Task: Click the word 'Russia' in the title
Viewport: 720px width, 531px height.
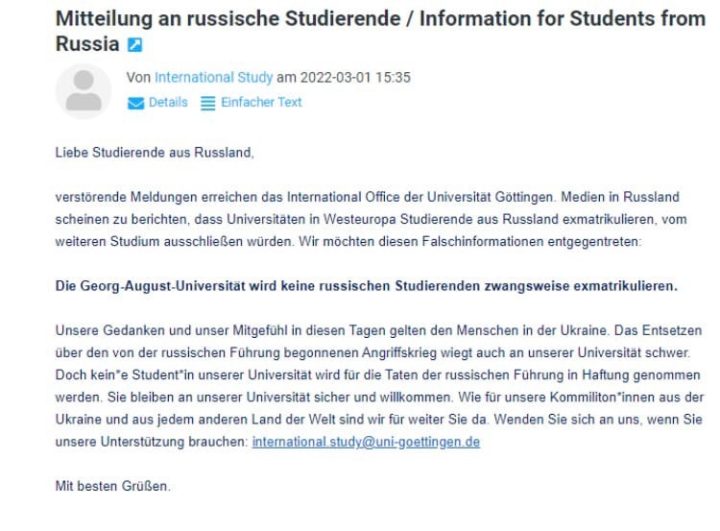Action: (87, 44)
